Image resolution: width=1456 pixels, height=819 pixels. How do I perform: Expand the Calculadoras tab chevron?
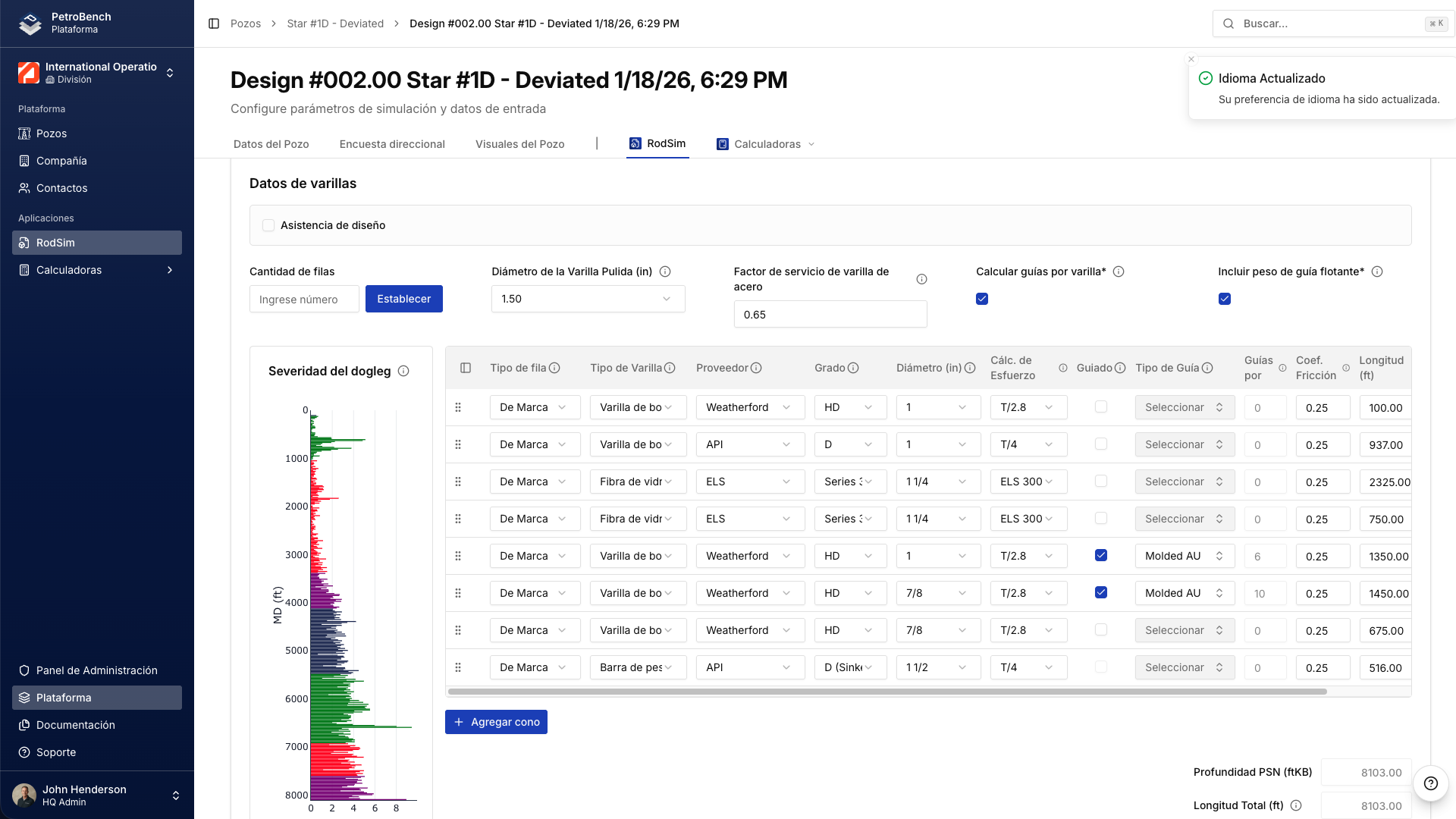[811, 144]
